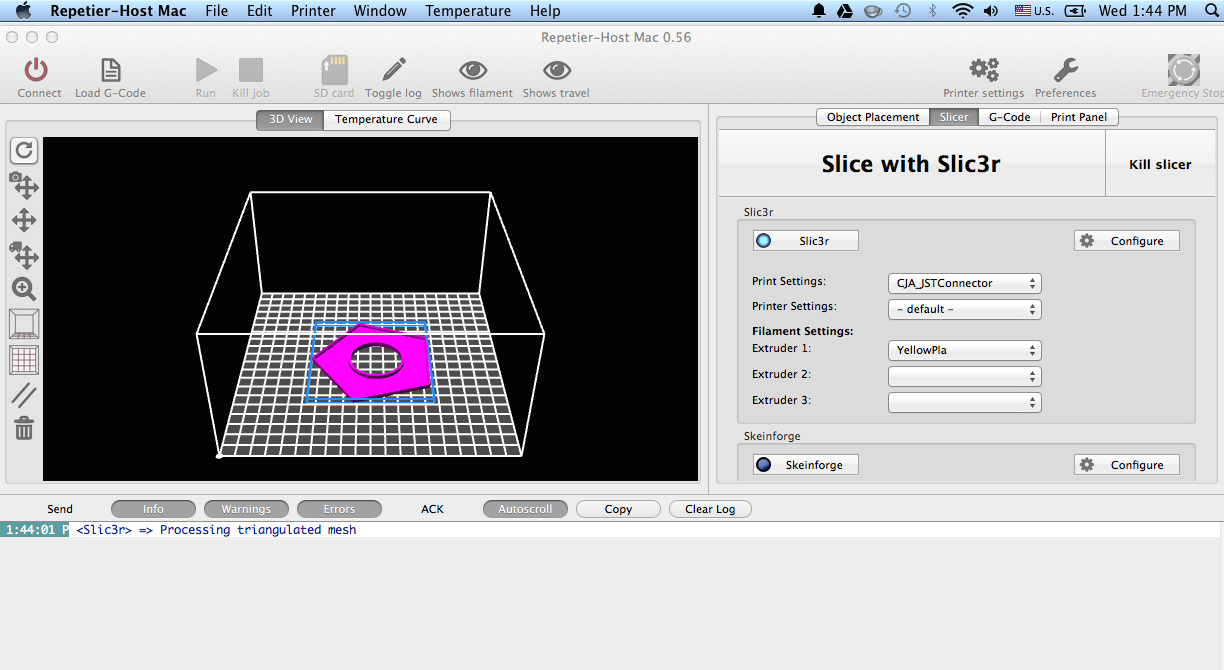Select the move object tool
Image resolution: width=1224 pixels, height=670 pixels.
24,255
